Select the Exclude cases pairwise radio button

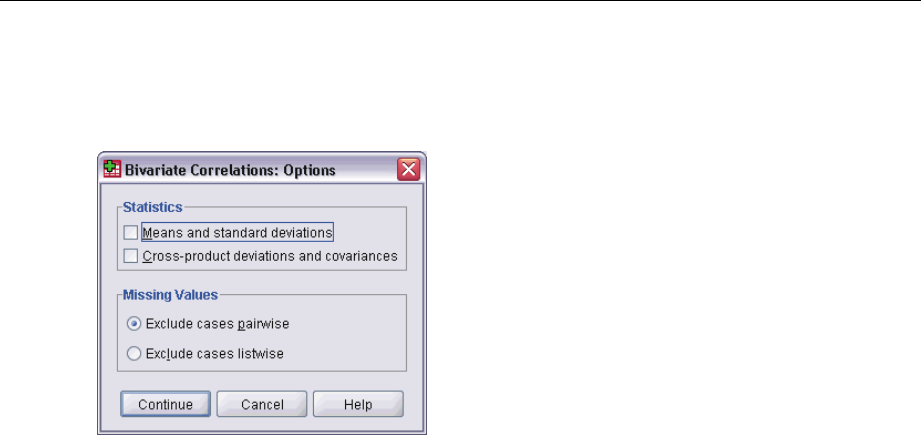tap(134, 323)
